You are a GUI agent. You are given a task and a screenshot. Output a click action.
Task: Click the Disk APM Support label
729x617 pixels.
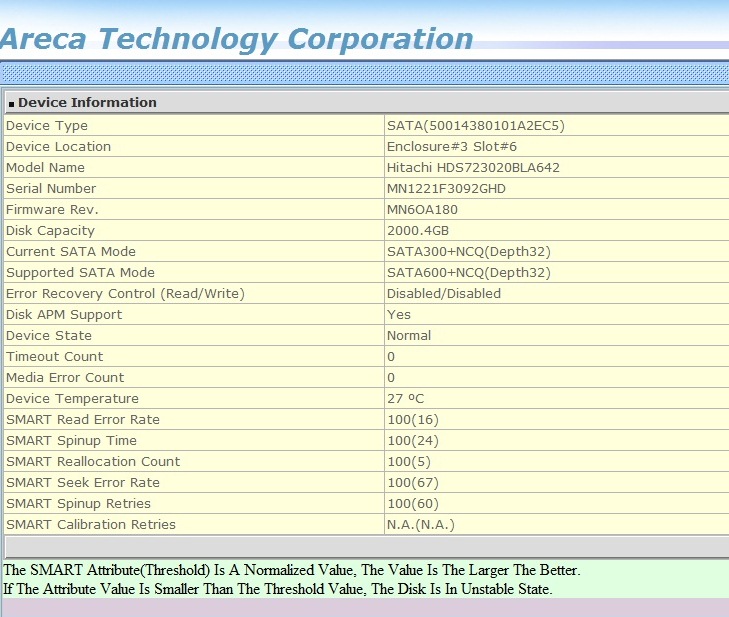[64, 314]
